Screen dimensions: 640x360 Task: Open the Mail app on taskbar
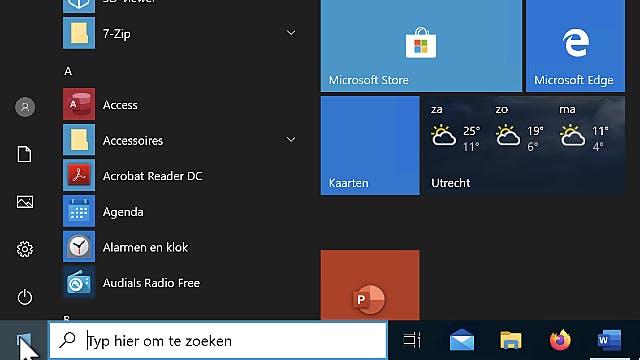(462, 340)
